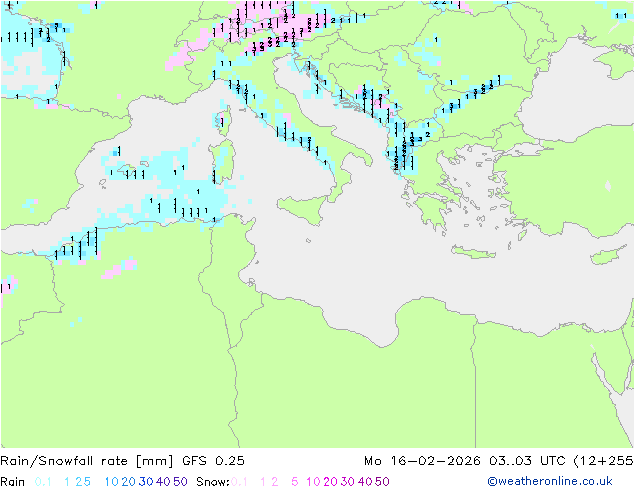The width and height of the screenshot is (634, 490).
Task: Click snow legend value 50 in magenta
Action: [382, 482]
